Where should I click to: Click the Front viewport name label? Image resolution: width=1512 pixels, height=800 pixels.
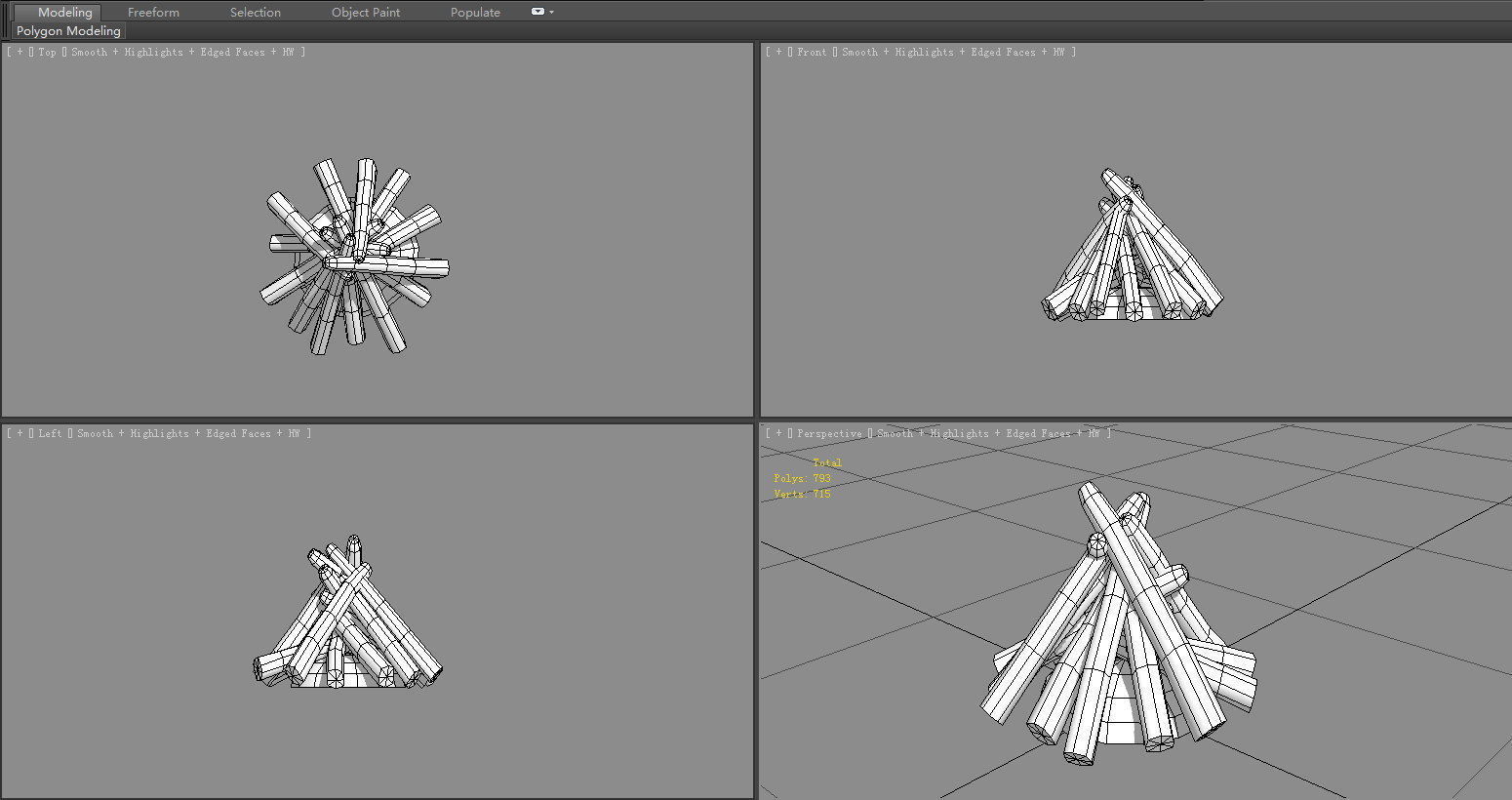[812, 52]
